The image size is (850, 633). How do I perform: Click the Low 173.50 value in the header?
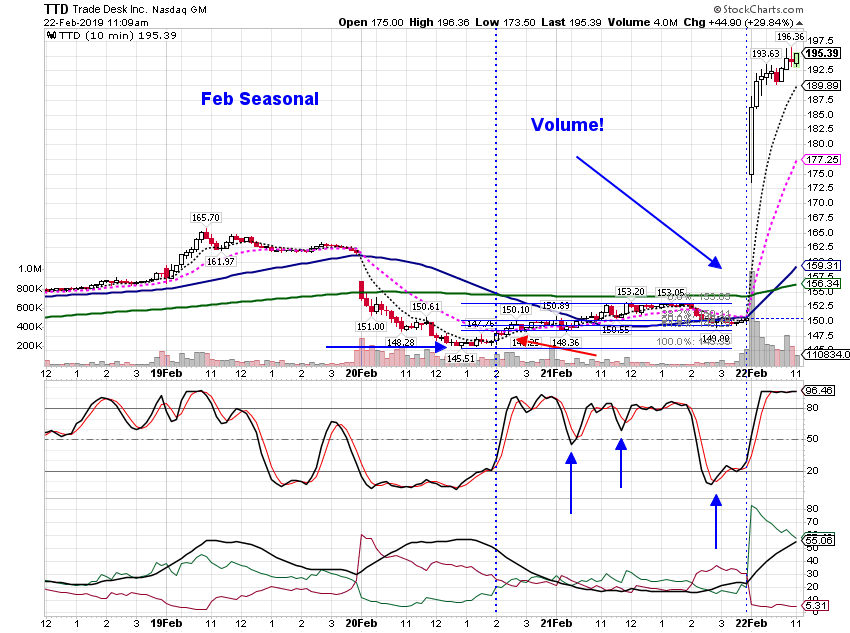coord(505,22)
